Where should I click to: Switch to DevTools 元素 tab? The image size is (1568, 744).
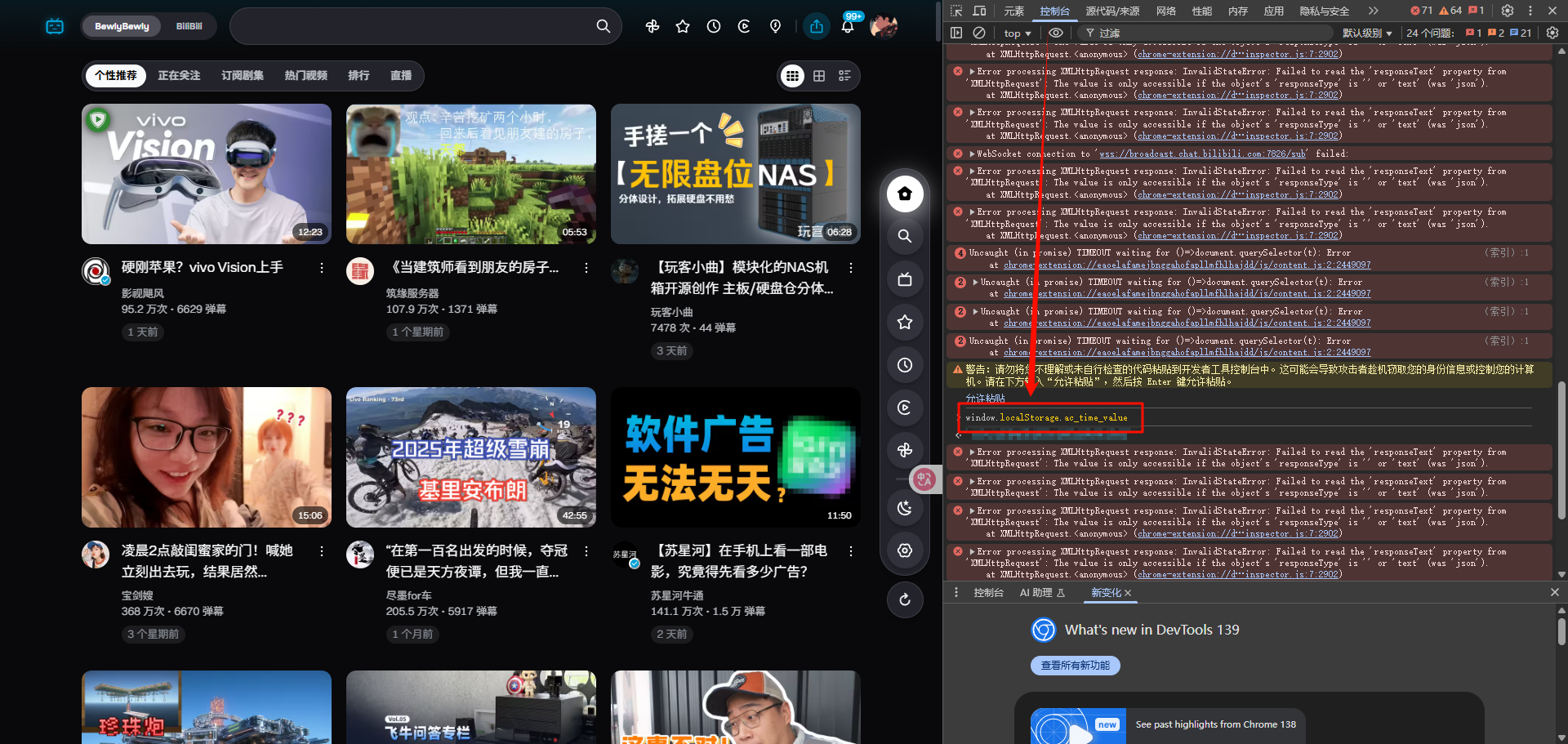coord(1014,11)
